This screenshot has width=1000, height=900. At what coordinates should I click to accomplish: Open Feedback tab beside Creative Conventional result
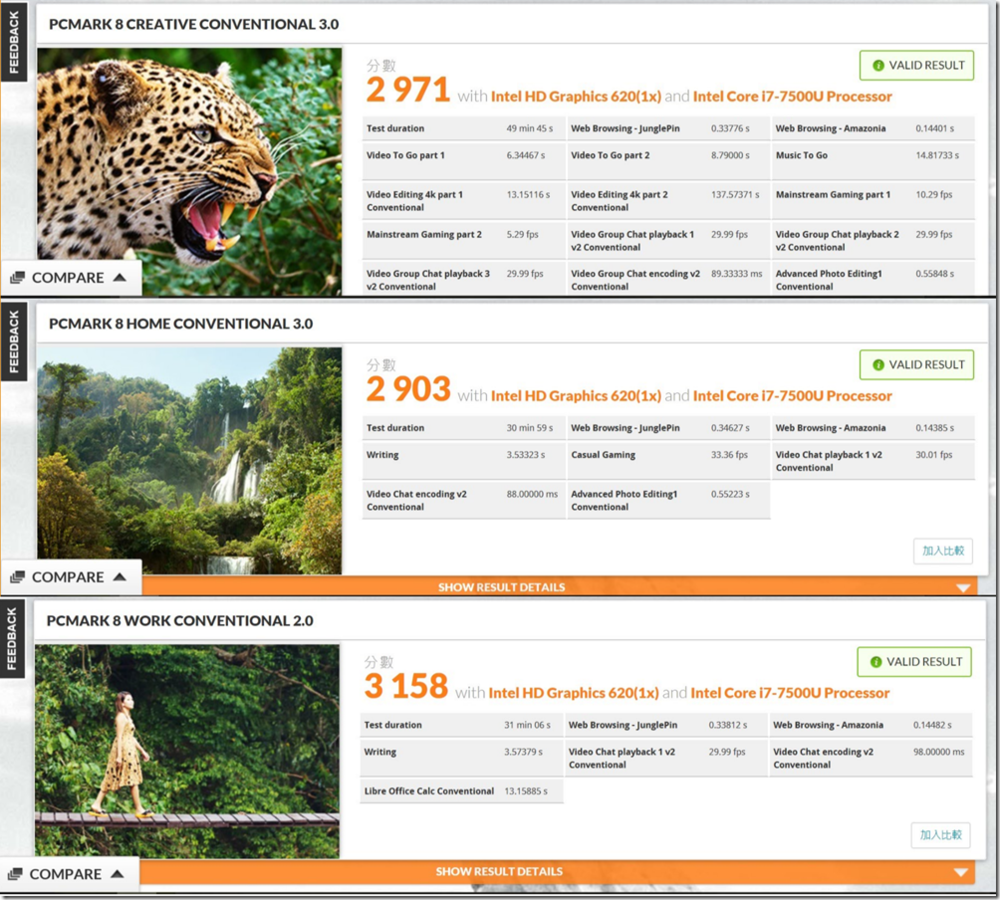[x=13, y=41]
